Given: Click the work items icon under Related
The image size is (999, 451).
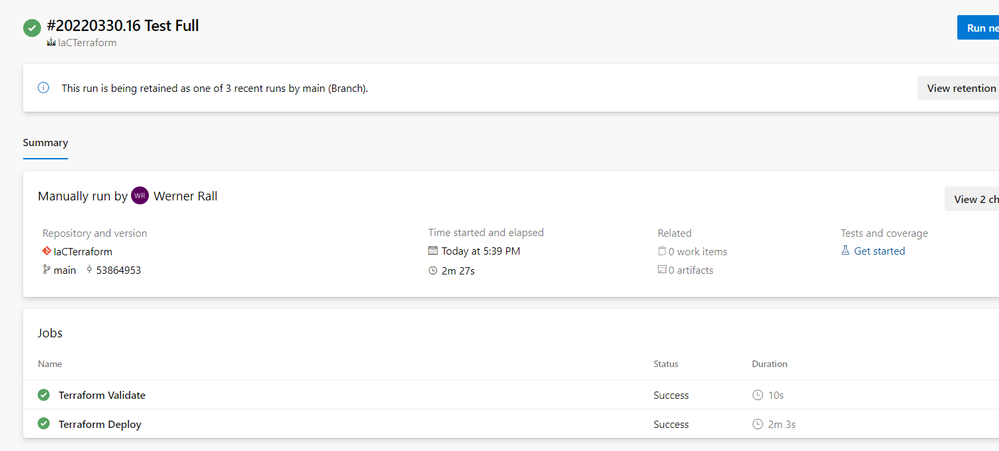Looking at the screenshot, I should 662,251.
